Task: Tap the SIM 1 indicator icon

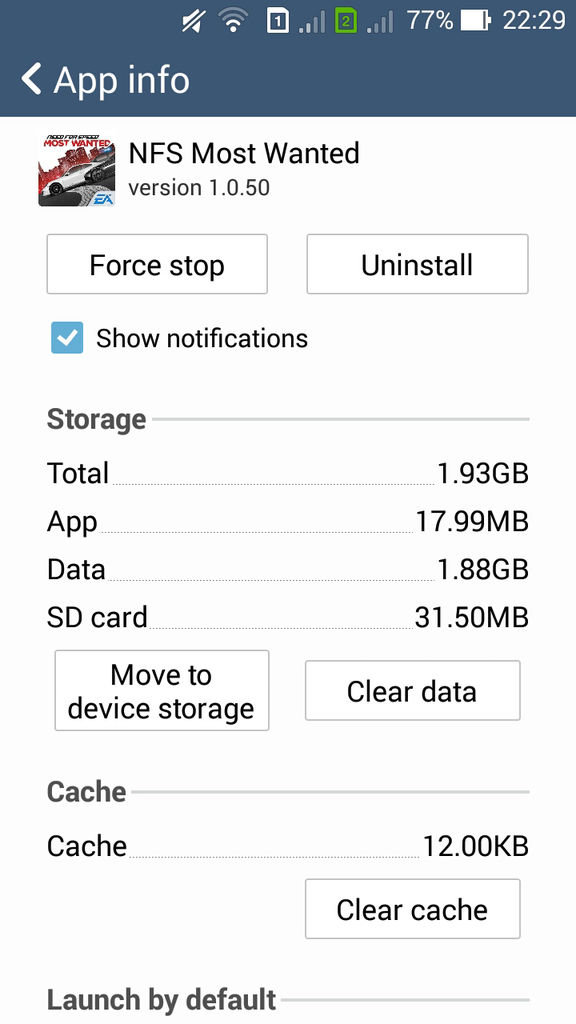Action: [277, 22]
